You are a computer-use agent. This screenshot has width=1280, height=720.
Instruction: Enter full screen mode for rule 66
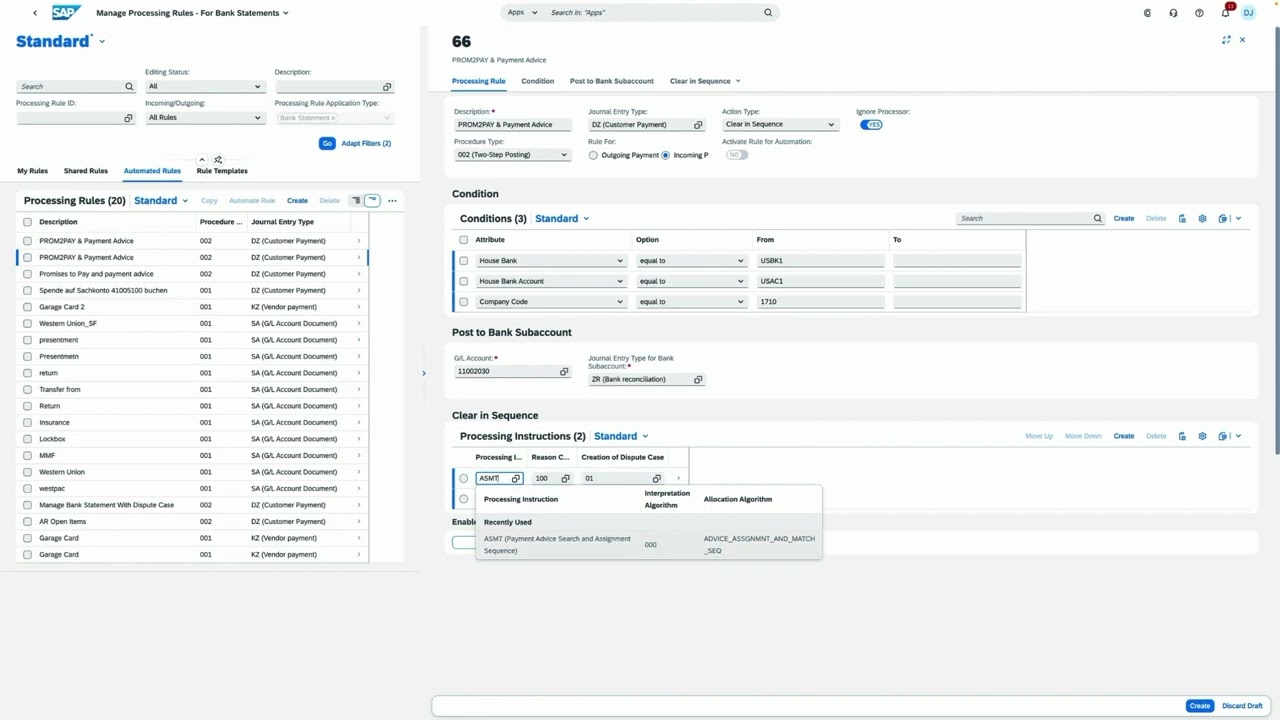(1226, 40)
